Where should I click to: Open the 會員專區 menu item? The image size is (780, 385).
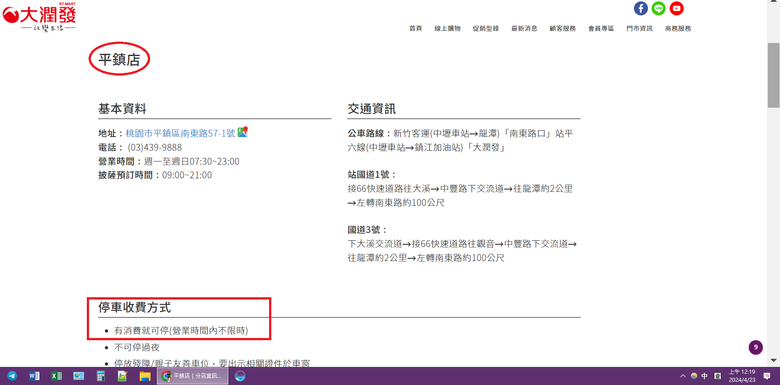pyautogui.click(x=601, y=29)
